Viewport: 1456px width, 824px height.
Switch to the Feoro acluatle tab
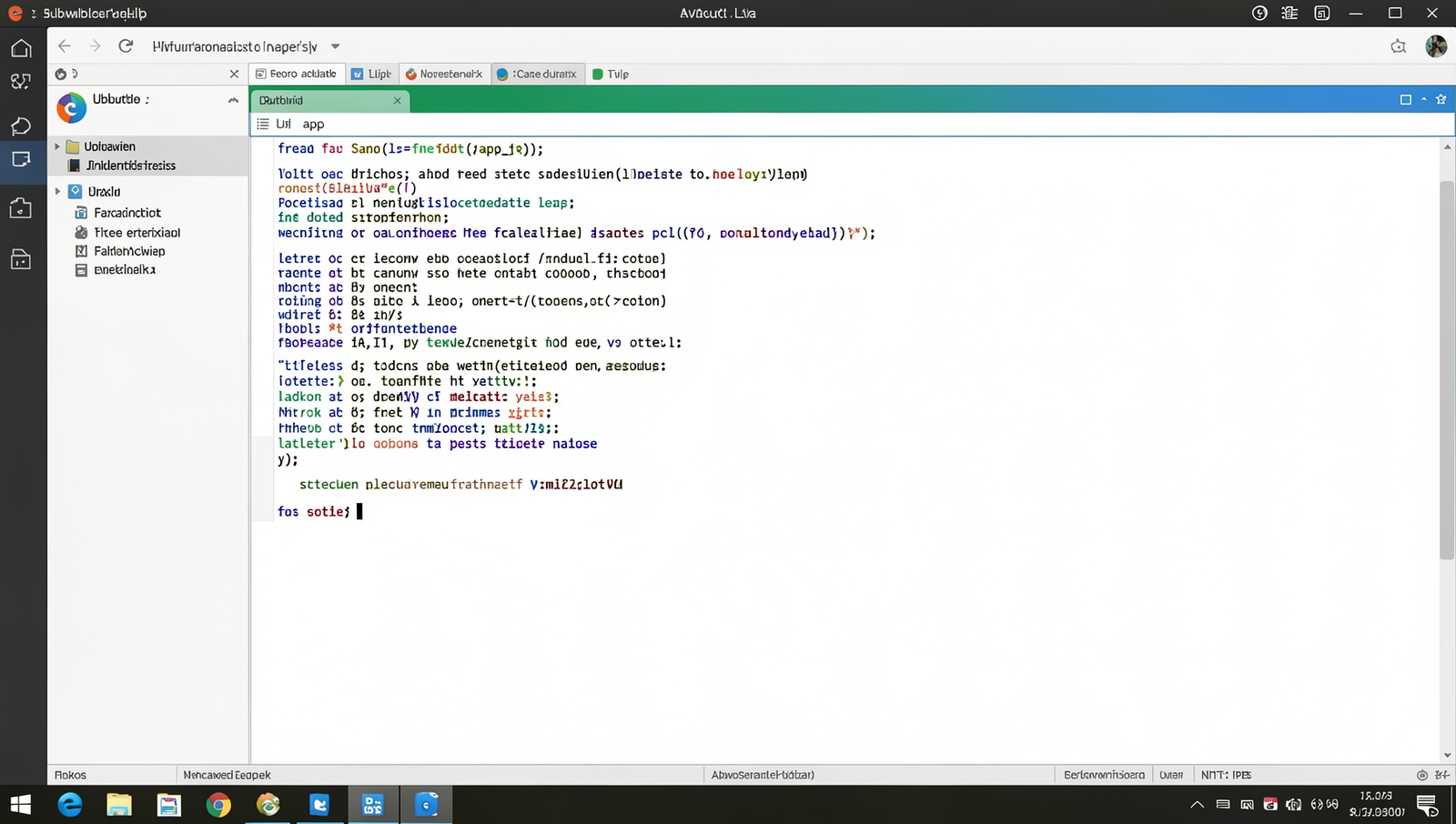(x=296, y=74)
